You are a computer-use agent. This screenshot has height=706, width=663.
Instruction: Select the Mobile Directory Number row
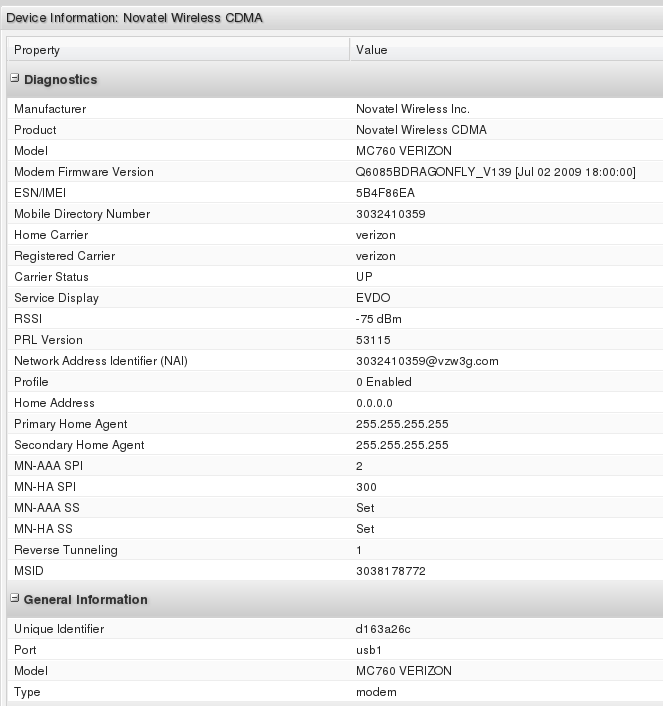pyautogui.click(x=82, y=214)
